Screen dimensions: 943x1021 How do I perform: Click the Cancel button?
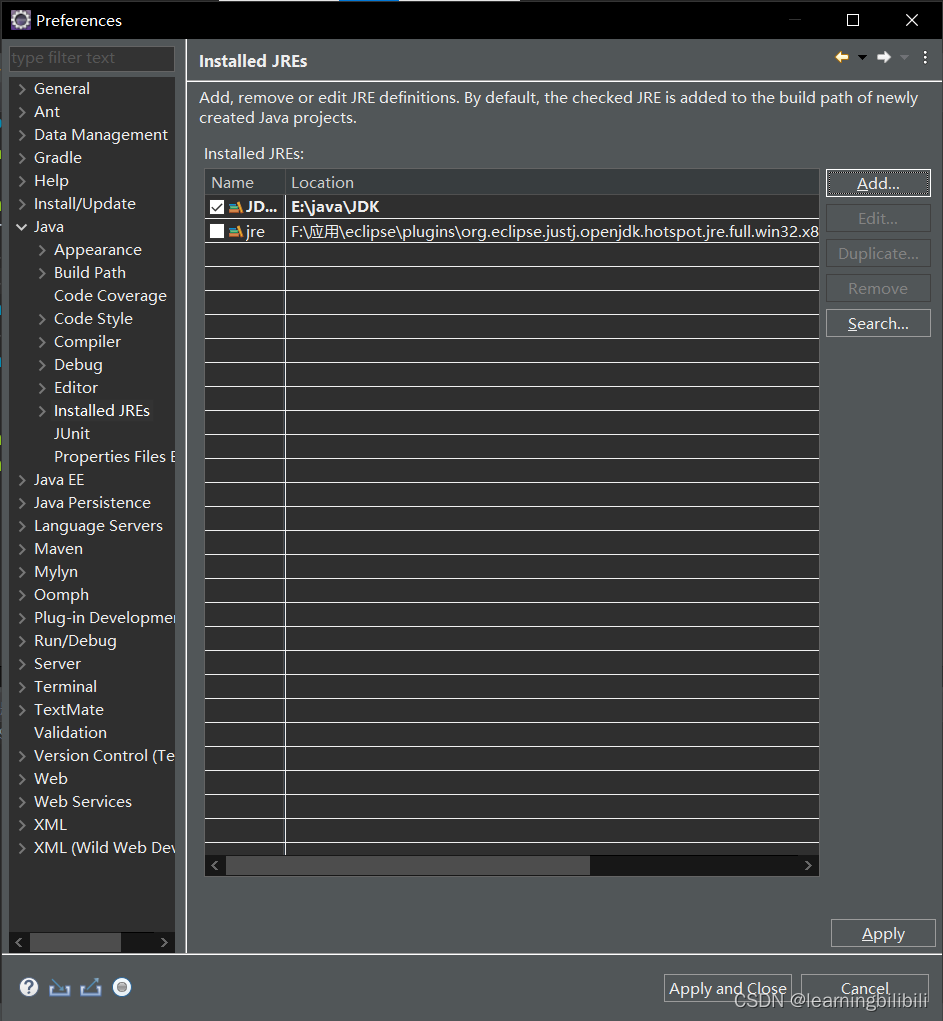tap(865, 988)
